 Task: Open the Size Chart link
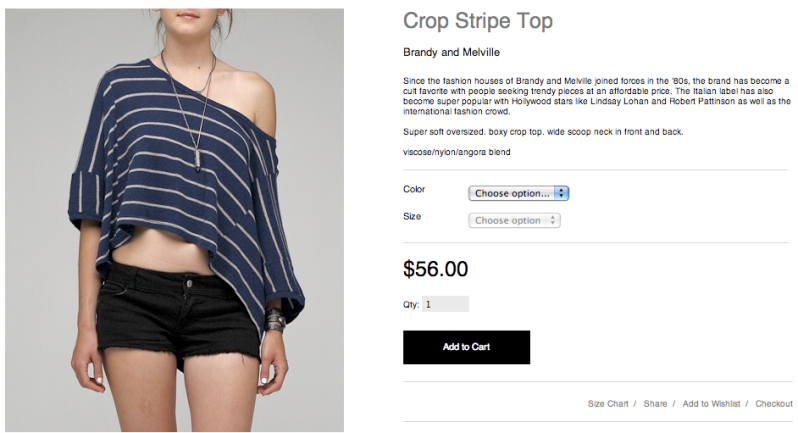point(608,403)
